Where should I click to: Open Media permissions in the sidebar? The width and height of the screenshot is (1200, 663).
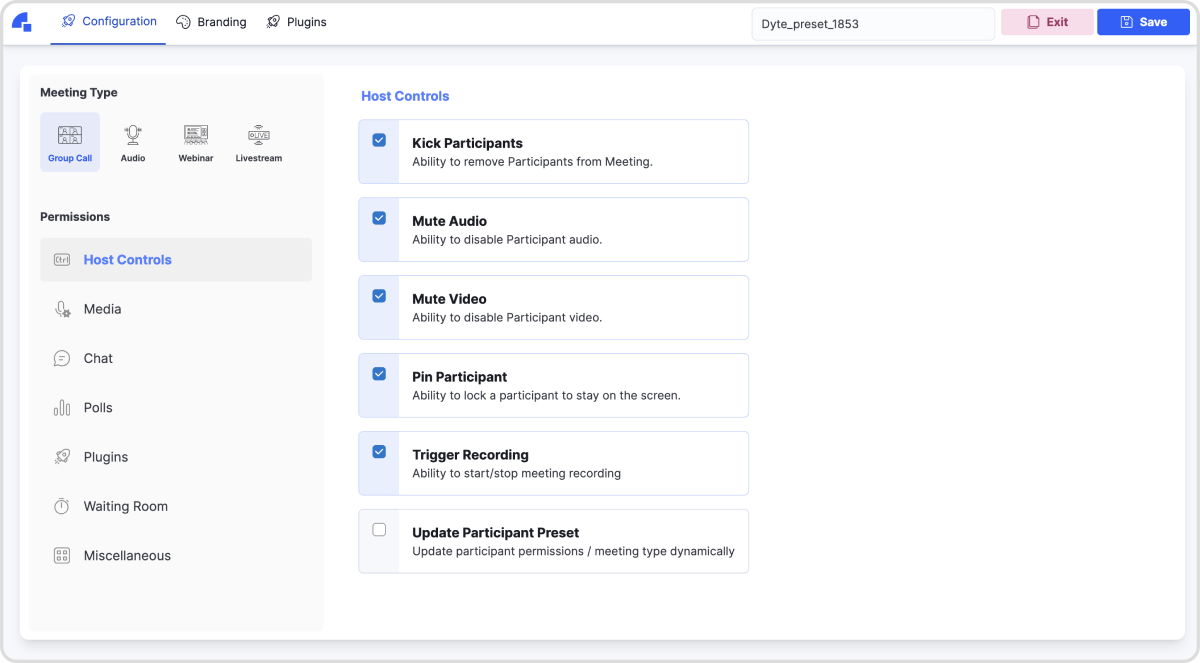102,309
